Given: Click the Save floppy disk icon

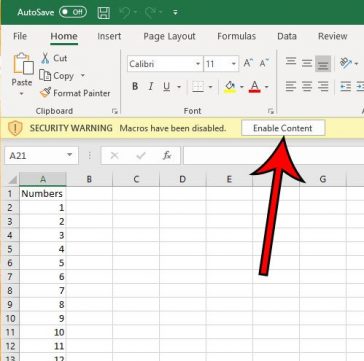Looking at the screenshot, I should [x=104, y=13].
